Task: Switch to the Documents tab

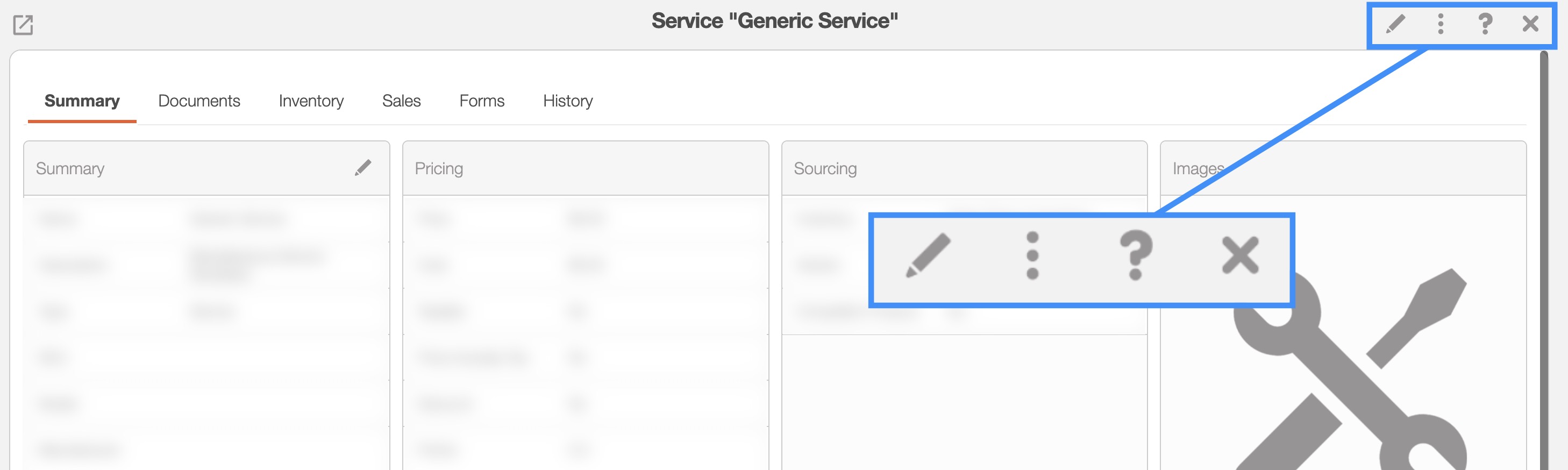Action: pyautogui.click(x=199, y=101)
